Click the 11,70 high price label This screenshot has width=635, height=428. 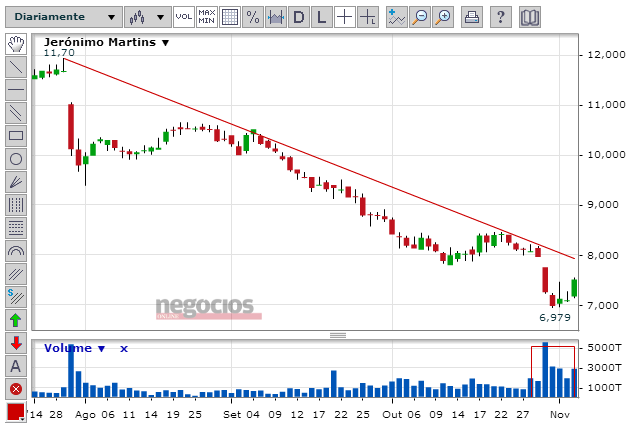click(x=59, y=53)
